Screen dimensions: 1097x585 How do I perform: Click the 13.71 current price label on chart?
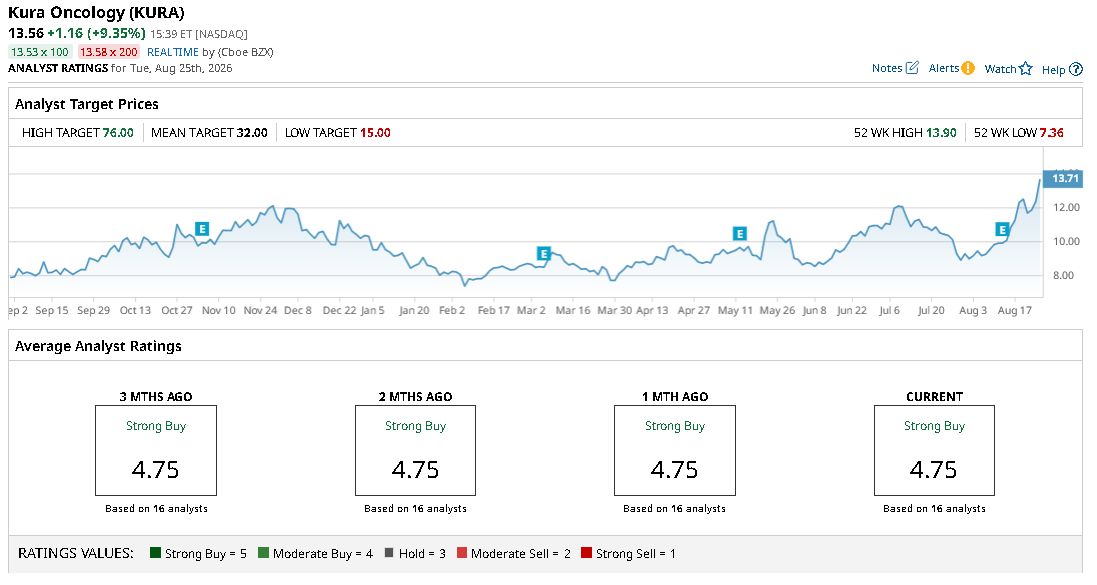1063,178
